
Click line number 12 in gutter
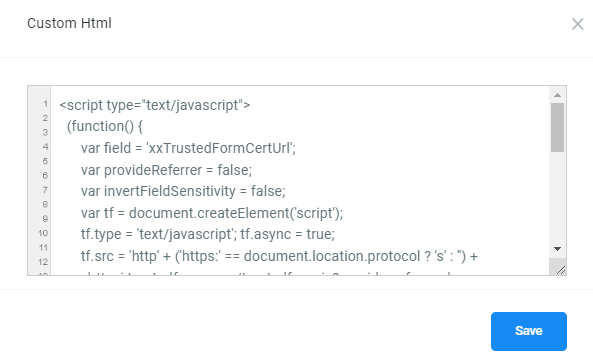(43, 262)
